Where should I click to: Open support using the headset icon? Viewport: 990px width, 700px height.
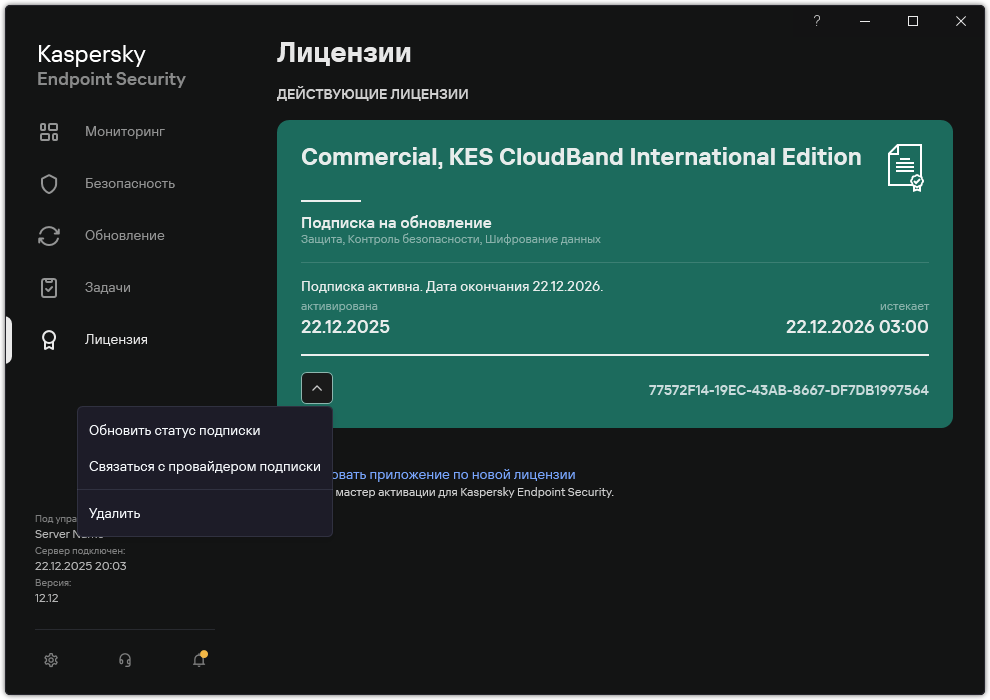coord(124,660)
